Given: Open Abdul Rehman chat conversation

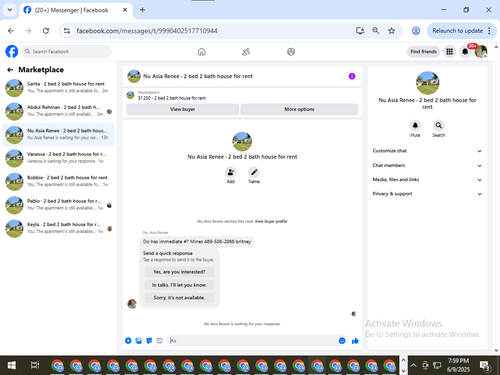Looking at the screenshot, I should (59, 111).
